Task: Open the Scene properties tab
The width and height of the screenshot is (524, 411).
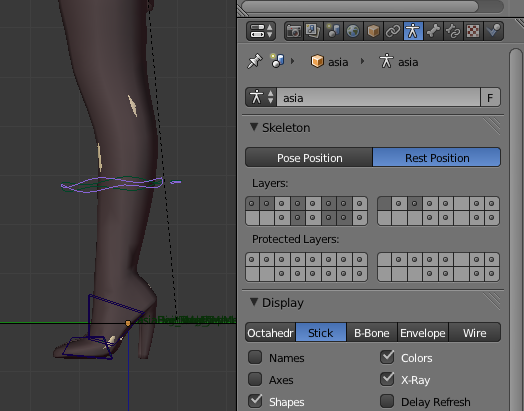Action: (333, 31)
